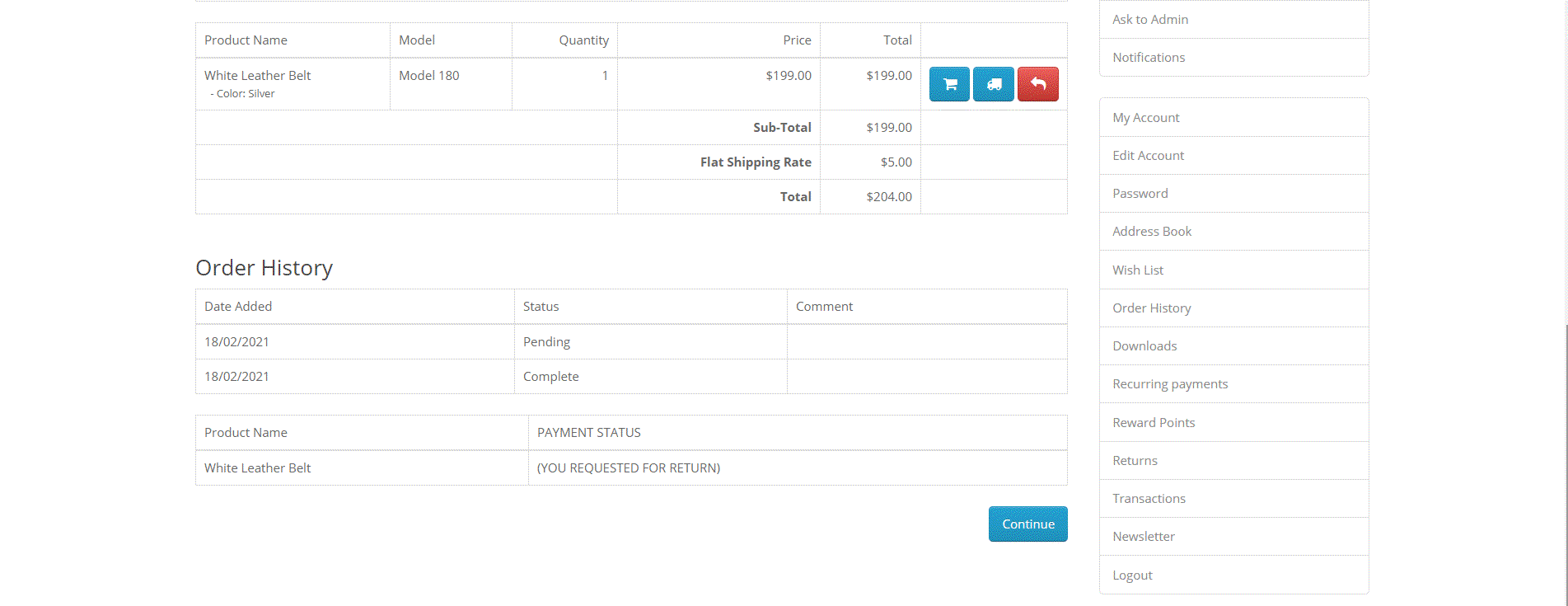Click Logout

click(x=1132, y=575)
